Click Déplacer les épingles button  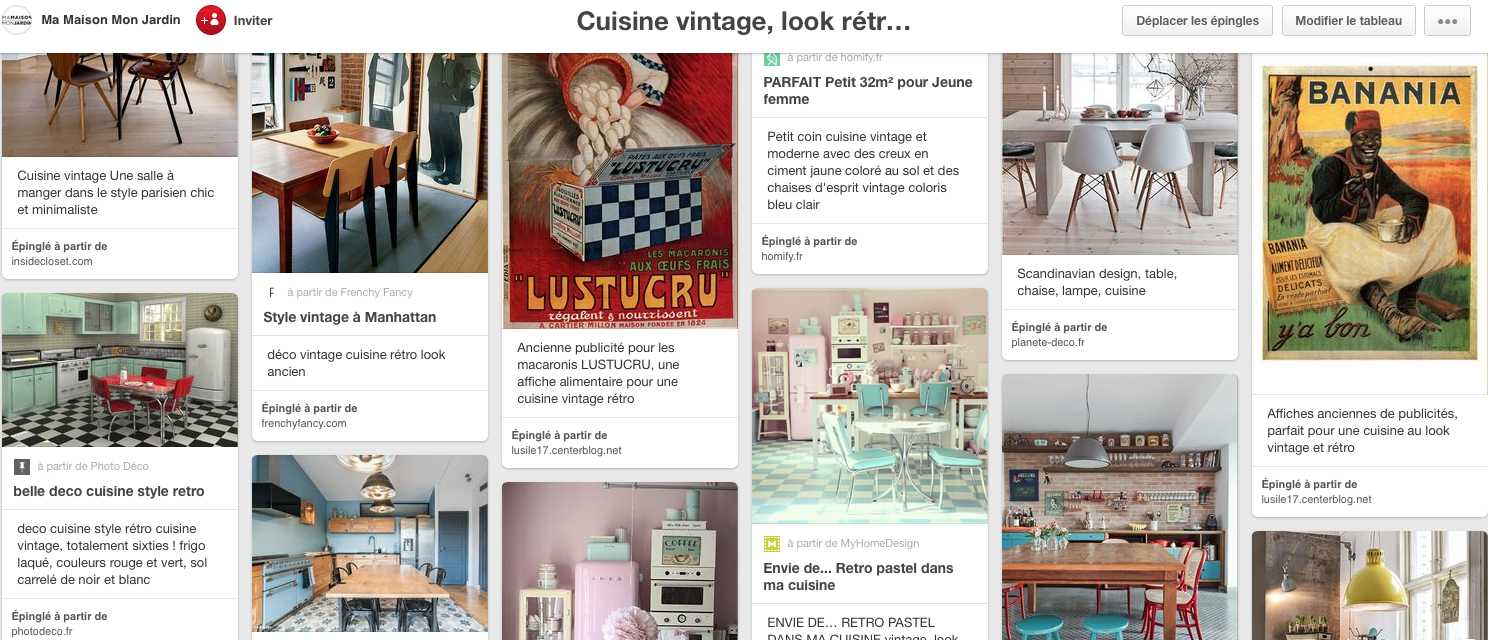[x=1197, y=21]
